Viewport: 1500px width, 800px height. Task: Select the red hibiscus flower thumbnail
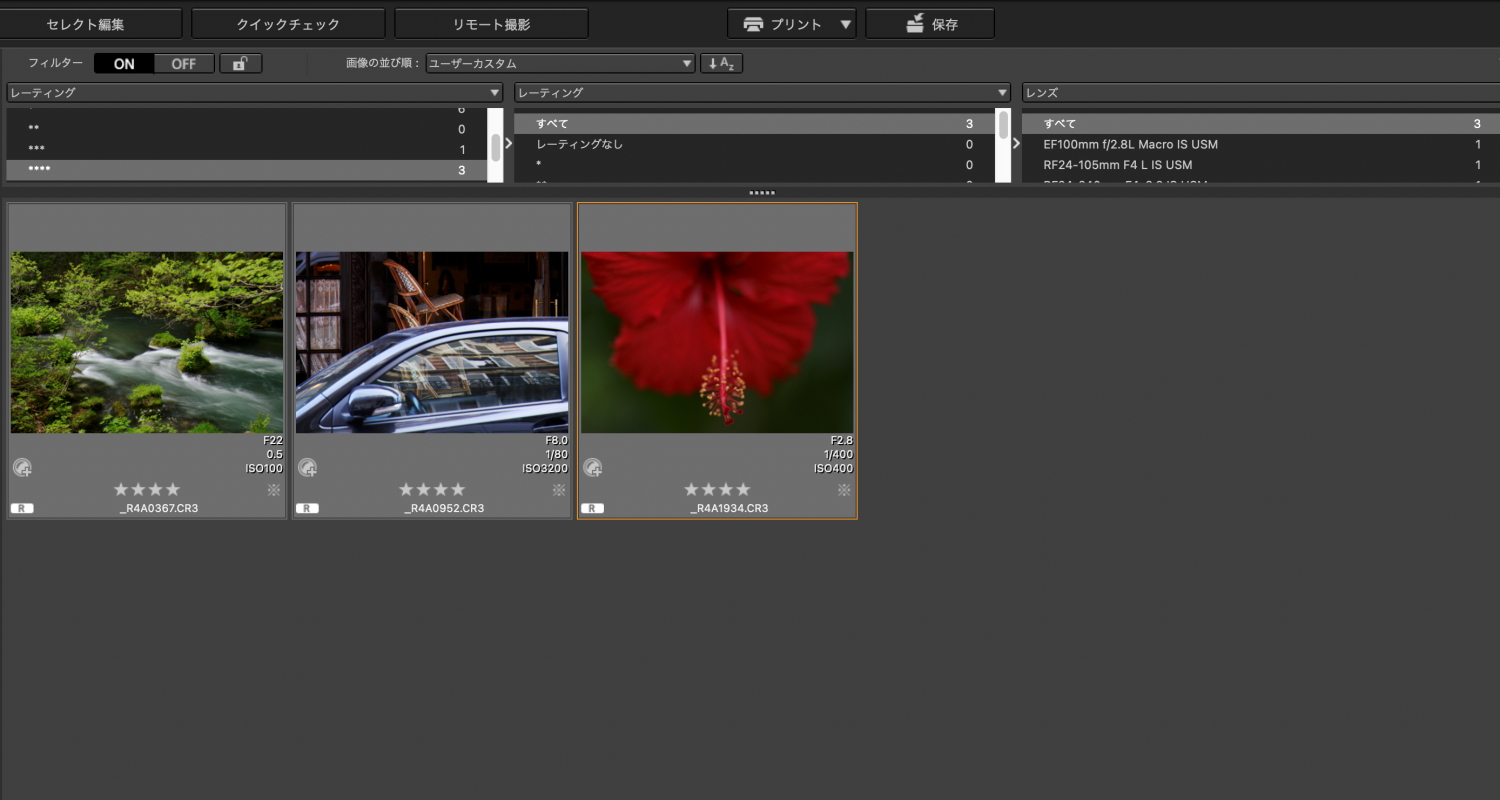pos(717,342)
